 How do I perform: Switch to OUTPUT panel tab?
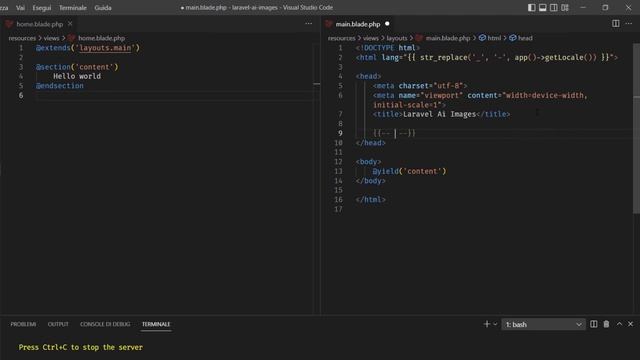click(x=58, y=324)
